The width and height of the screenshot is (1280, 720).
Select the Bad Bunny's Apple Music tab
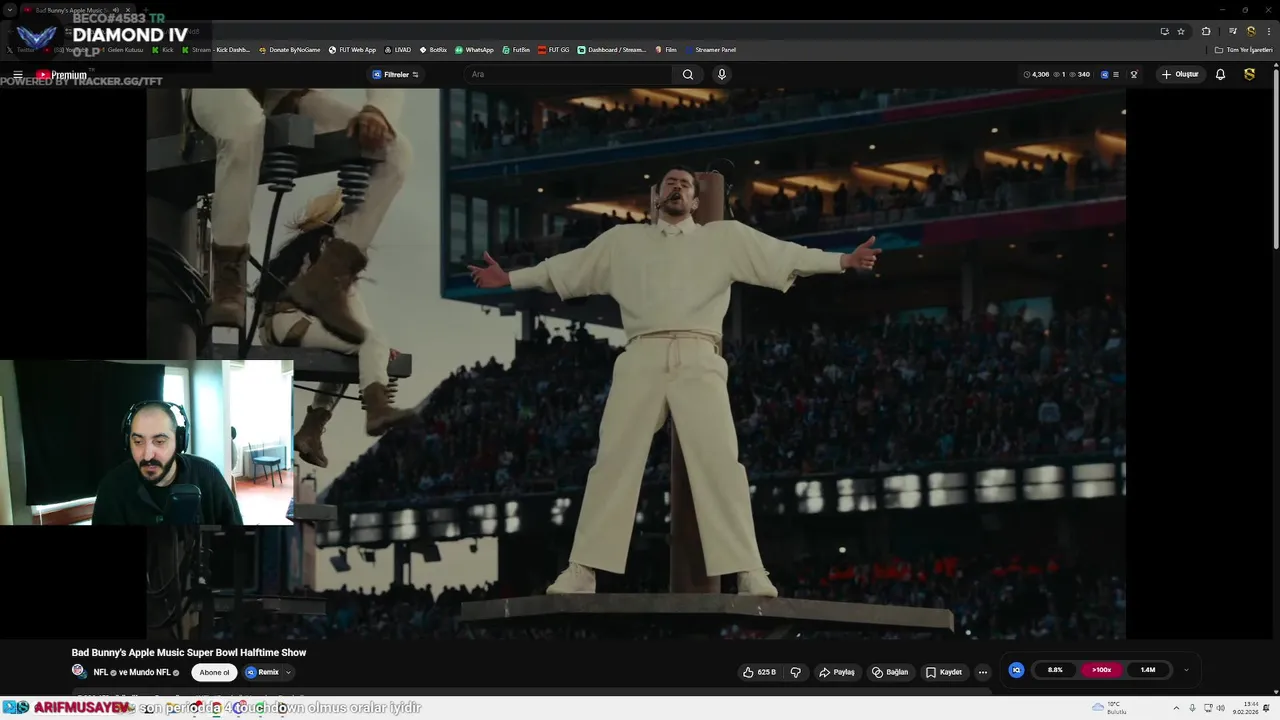pyautogui.click(x=78, y=10)
